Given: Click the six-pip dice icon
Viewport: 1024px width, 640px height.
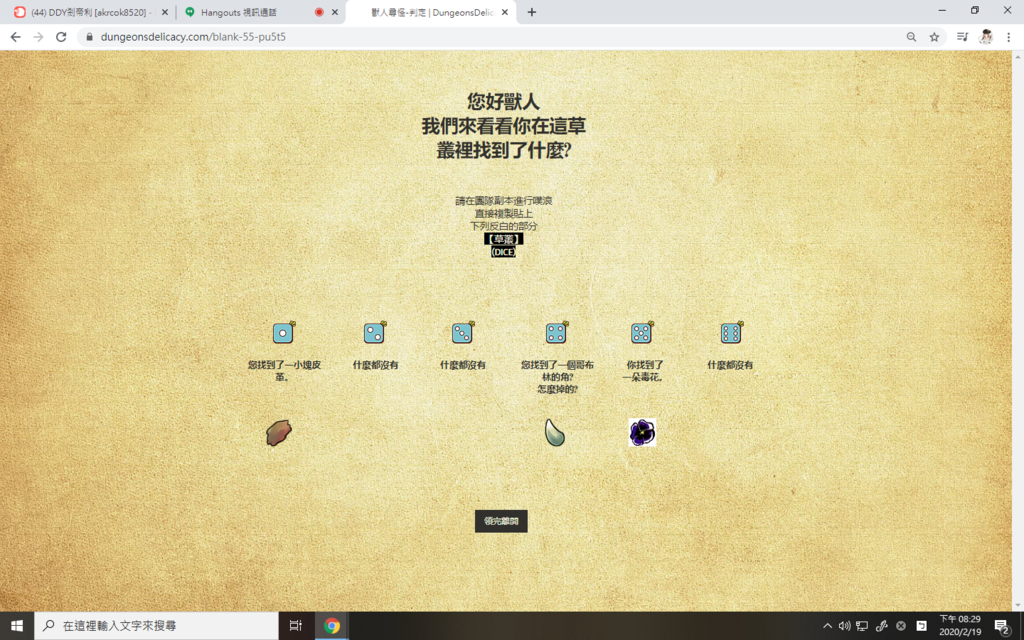Looking at the screenshot, I should (x=731, y=332).
